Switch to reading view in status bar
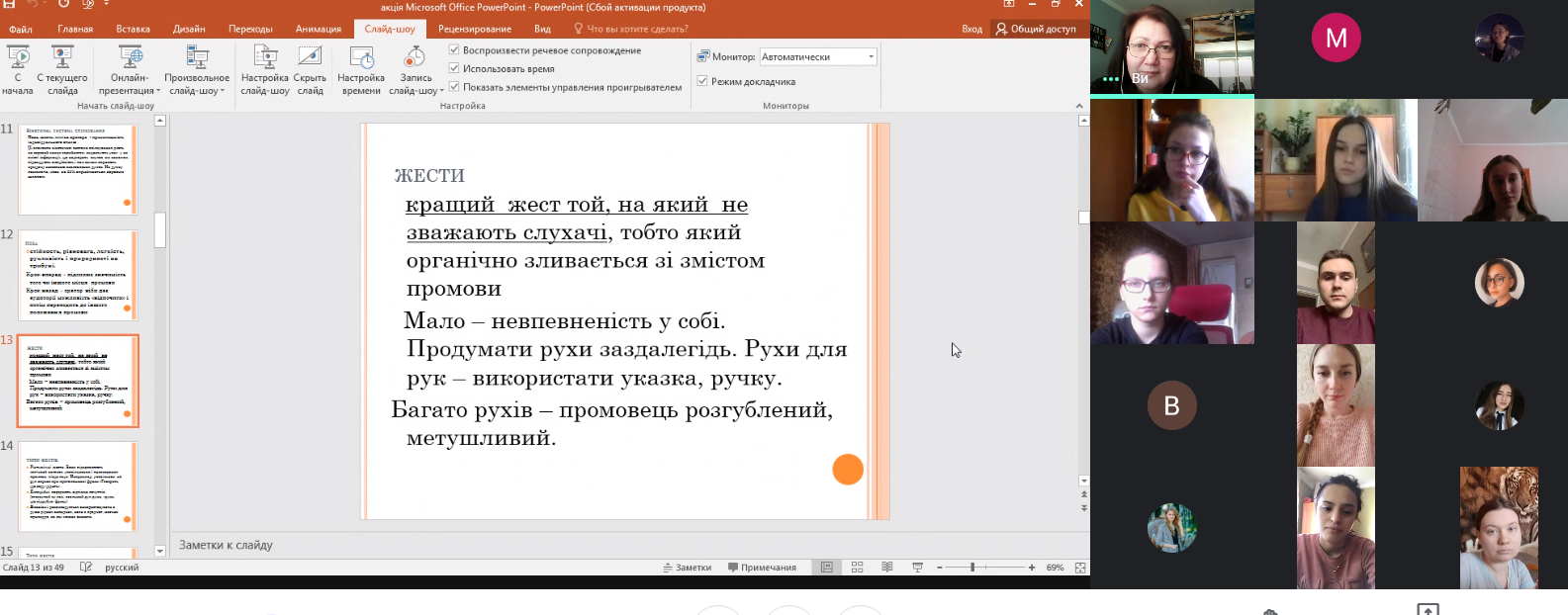Image resolution: width=1568 pixels, height=615 pixels. [x=886, y=568]
